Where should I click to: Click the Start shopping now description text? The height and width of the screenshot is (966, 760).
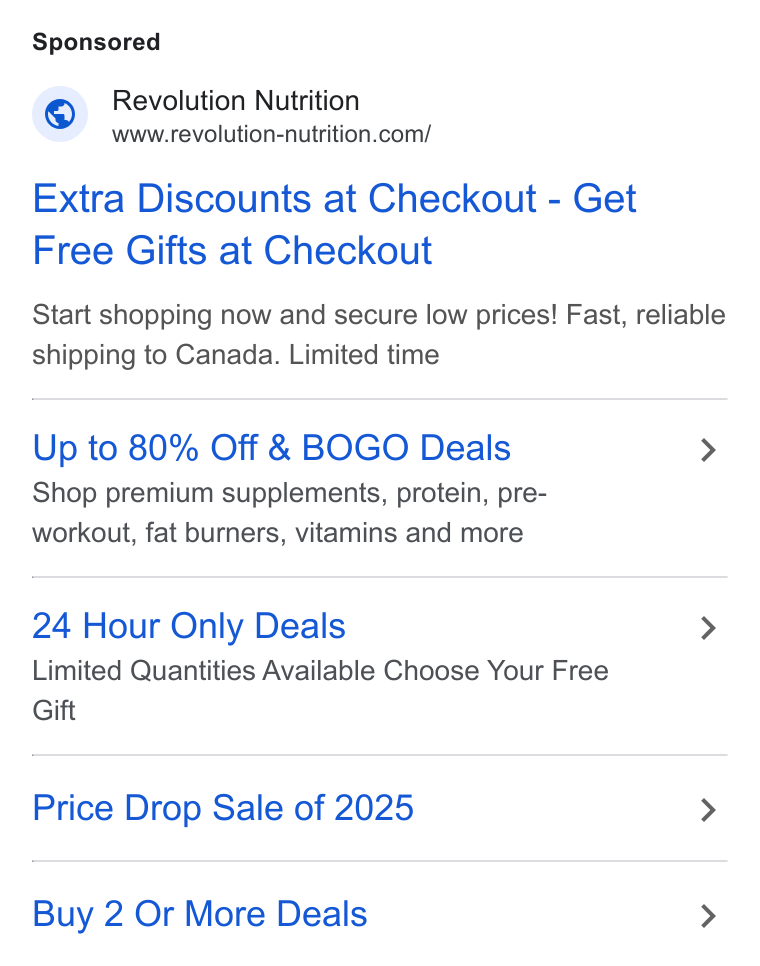(379, 335)
